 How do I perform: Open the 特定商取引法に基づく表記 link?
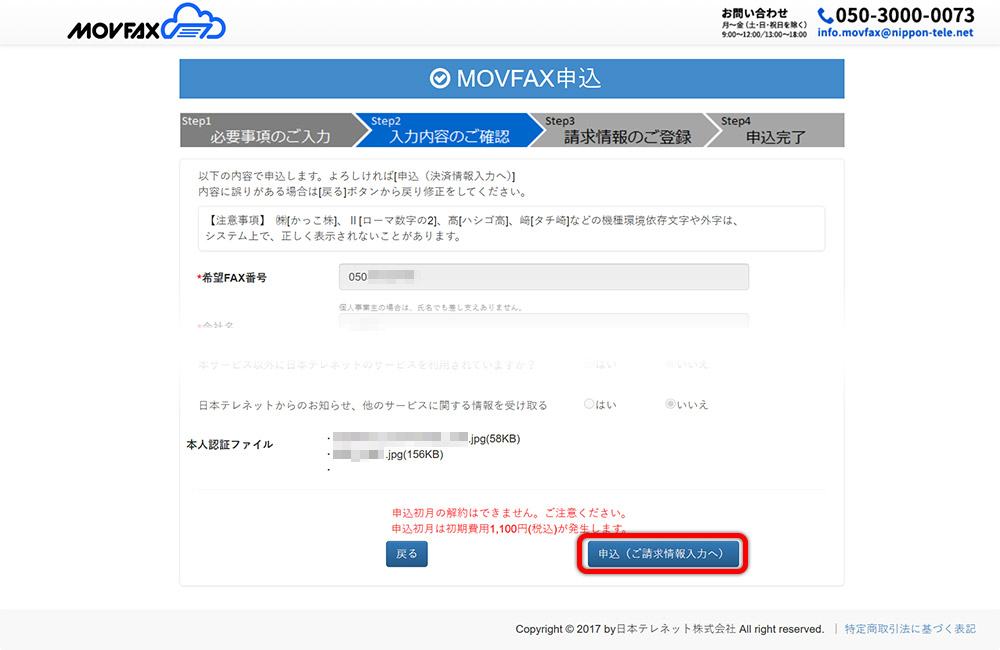(909, 629)
